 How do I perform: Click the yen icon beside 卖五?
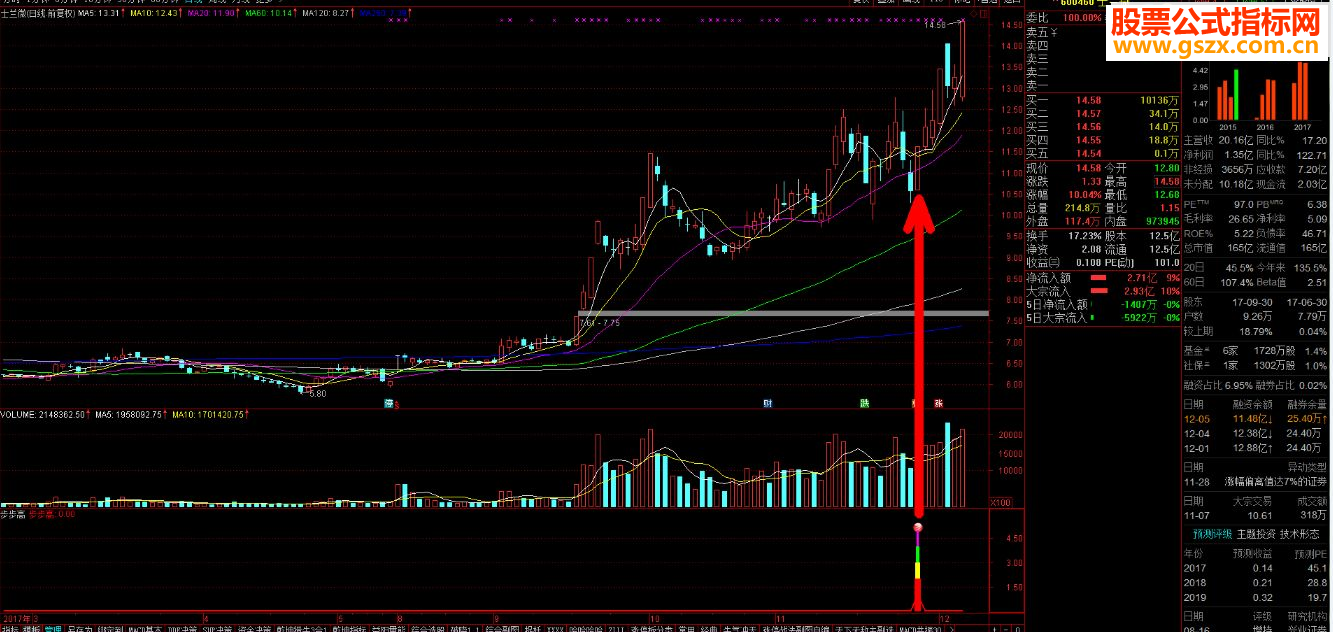click(1053, 32)
